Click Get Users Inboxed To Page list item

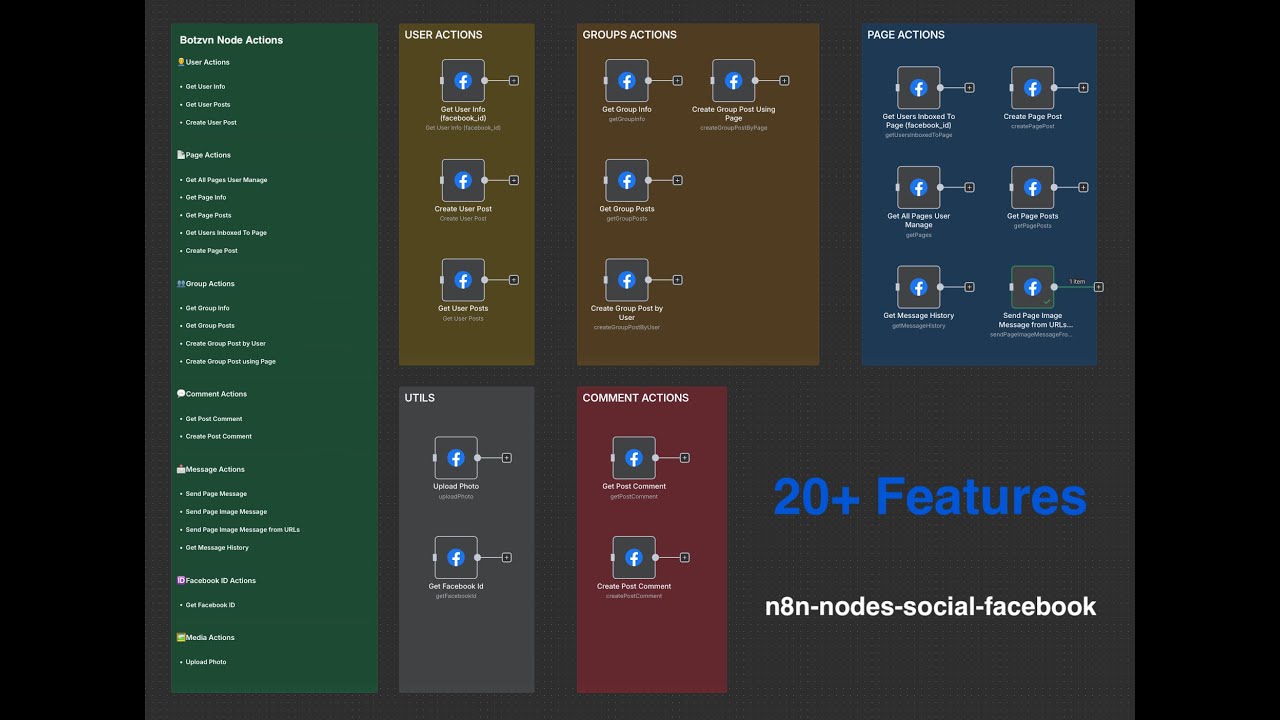coord(226,233)
